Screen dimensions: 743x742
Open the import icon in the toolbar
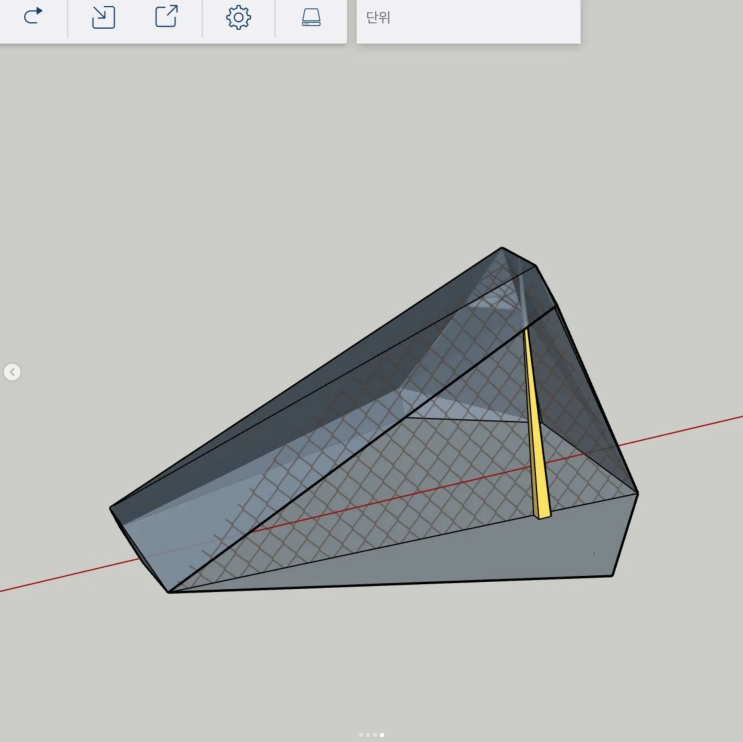point(103,17)
